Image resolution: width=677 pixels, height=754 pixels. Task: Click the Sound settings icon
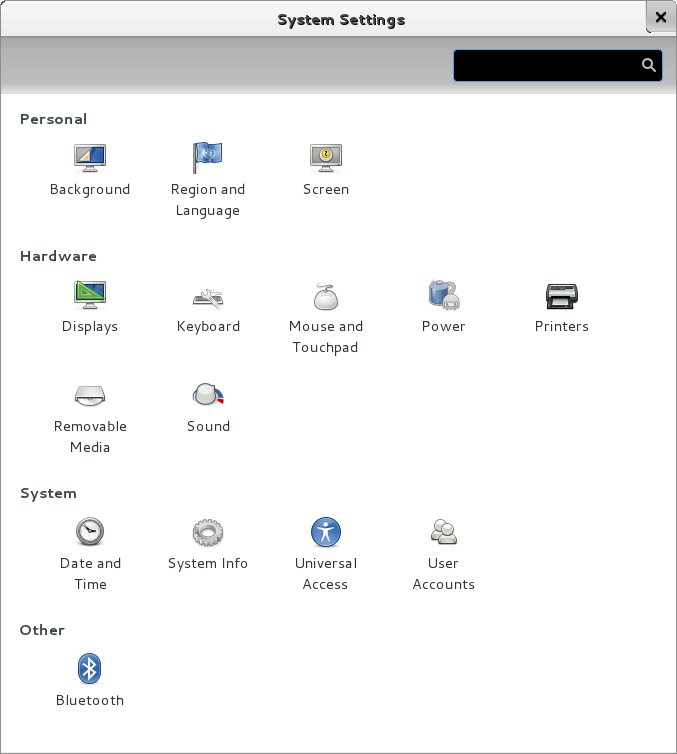click(x=208, y=395)
